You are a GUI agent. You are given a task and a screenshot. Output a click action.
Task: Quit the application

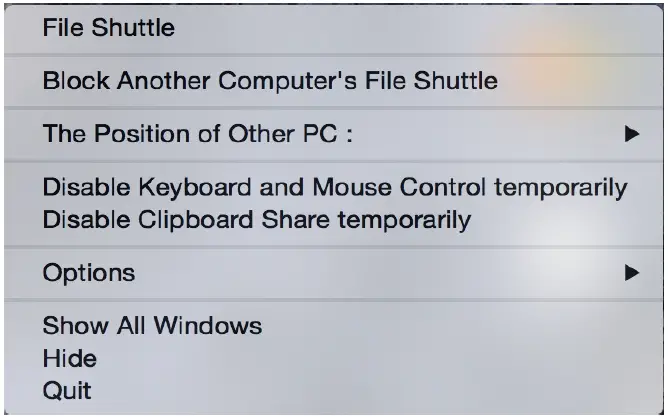(x=67, y=389)
